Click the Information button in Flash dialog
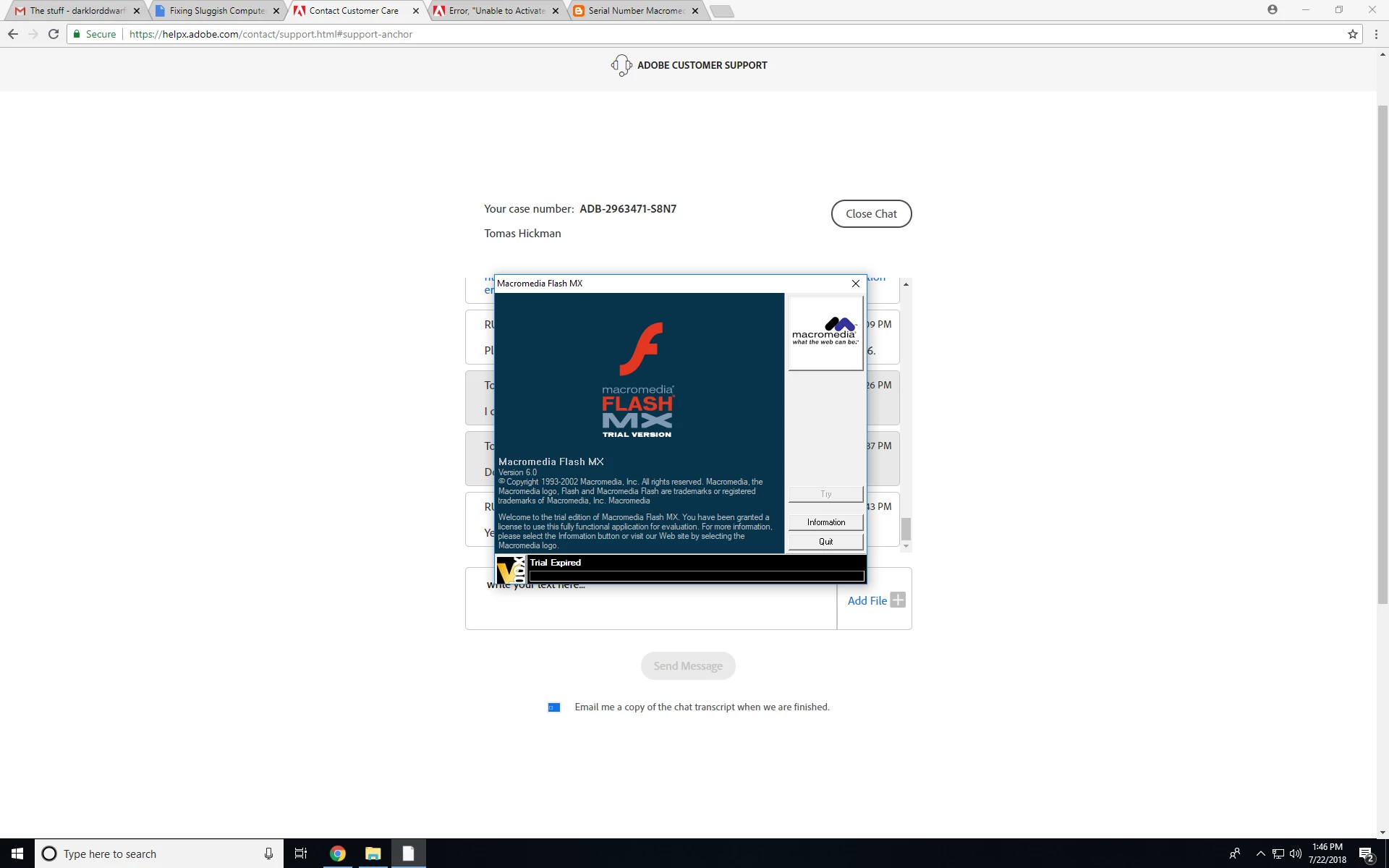1389x868 pixels. pyautogui.click(x=825, y=522)
